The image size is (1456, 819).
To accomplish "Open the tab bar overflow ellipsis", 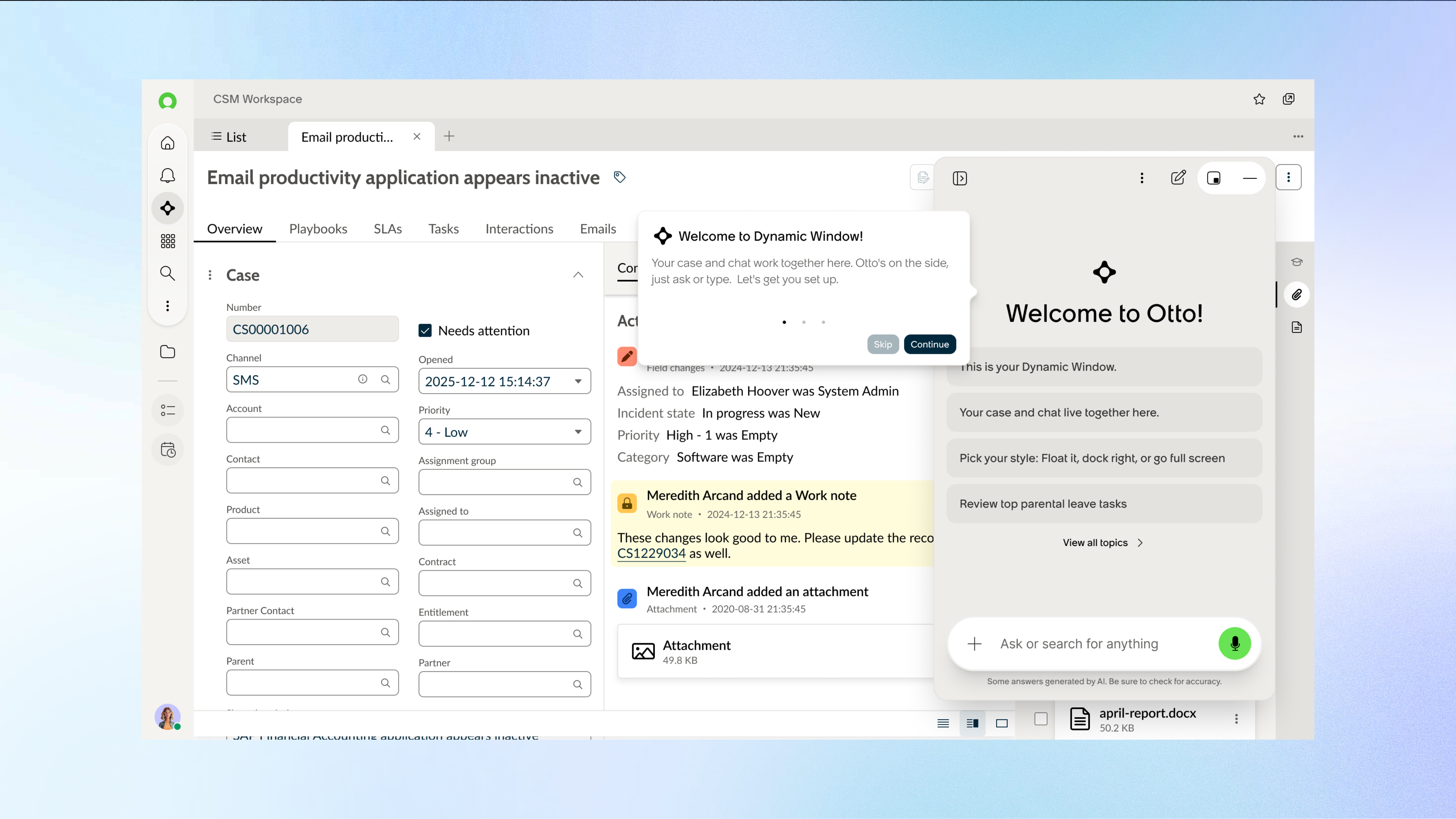I will click(1298, 136).
